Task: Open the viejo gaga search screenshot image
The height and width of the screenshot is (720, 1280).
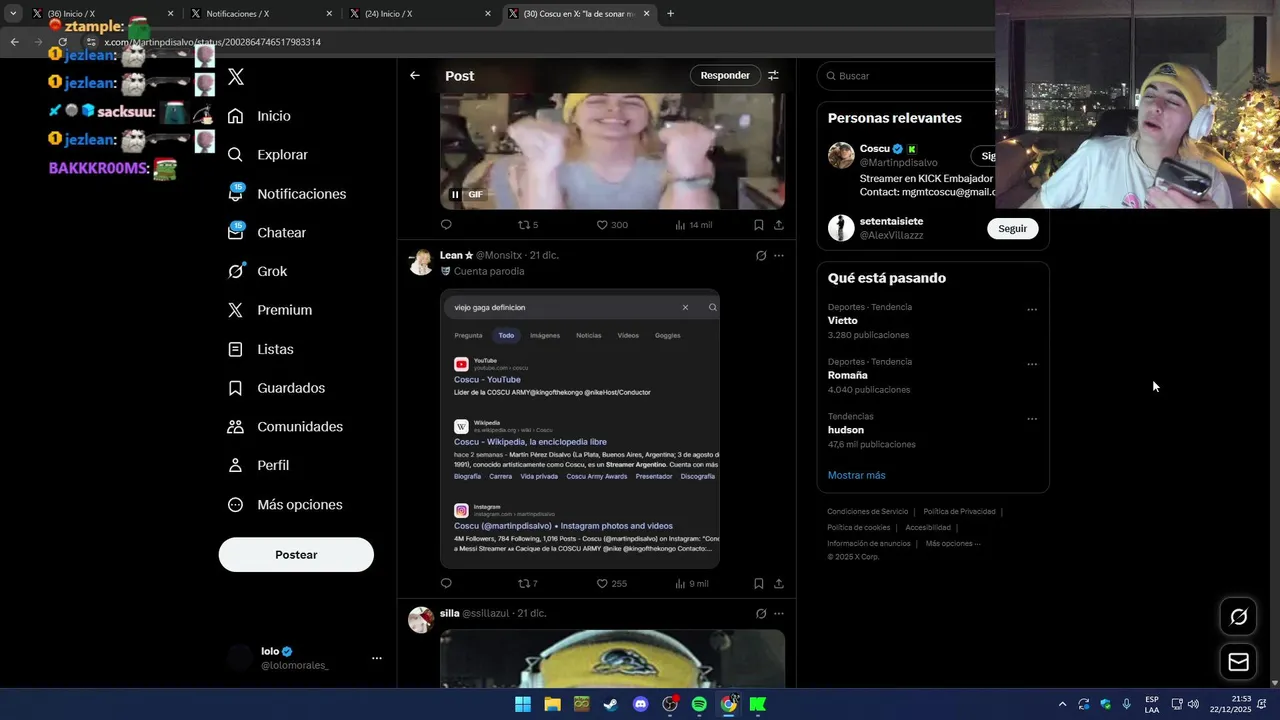Action: 580,429
